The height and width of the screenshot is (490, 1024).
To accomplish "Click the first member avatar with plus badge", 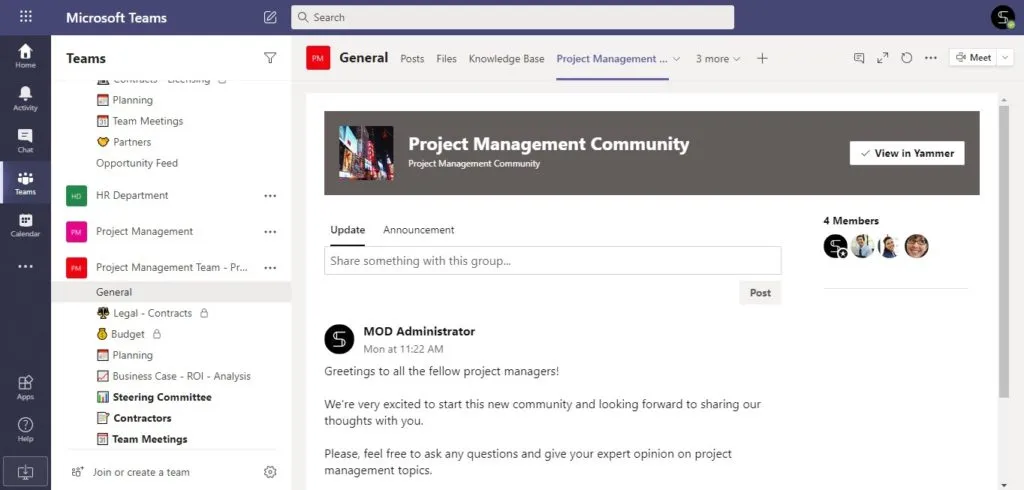I will 835,246.
